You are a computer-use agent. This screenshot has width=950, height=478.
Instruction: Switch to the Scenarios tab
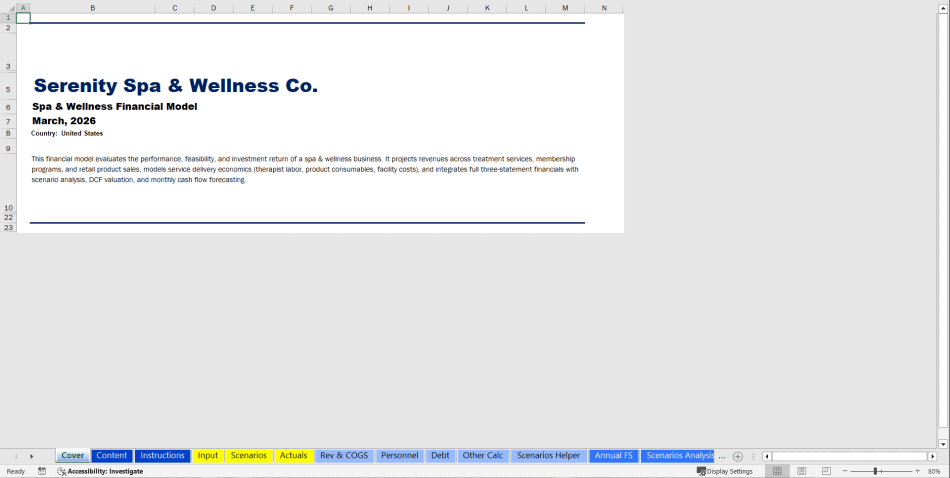[248, 456]
